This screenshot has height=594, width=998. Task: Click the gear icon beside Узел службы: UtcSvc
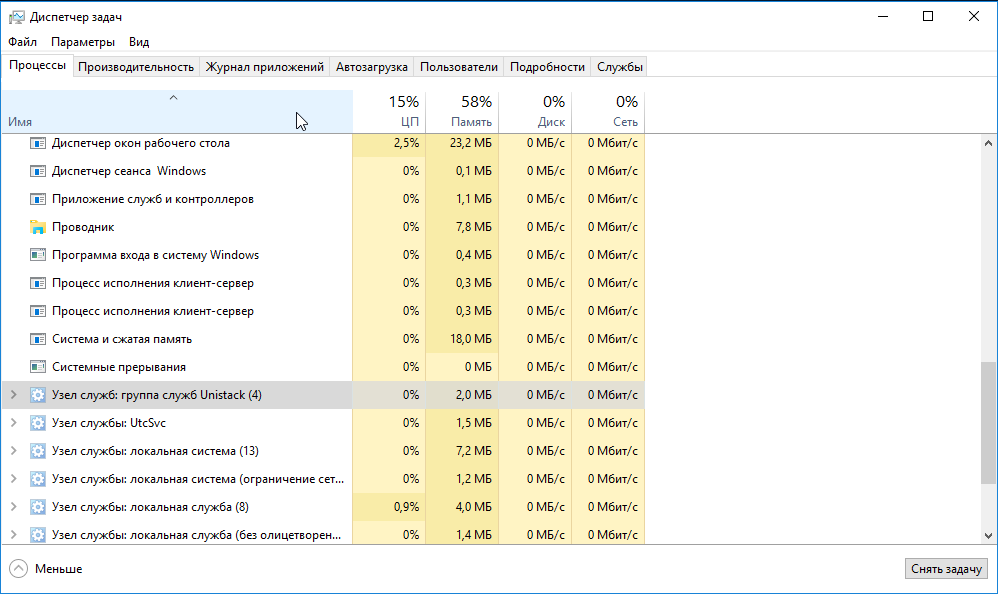(x=38, y=423)
